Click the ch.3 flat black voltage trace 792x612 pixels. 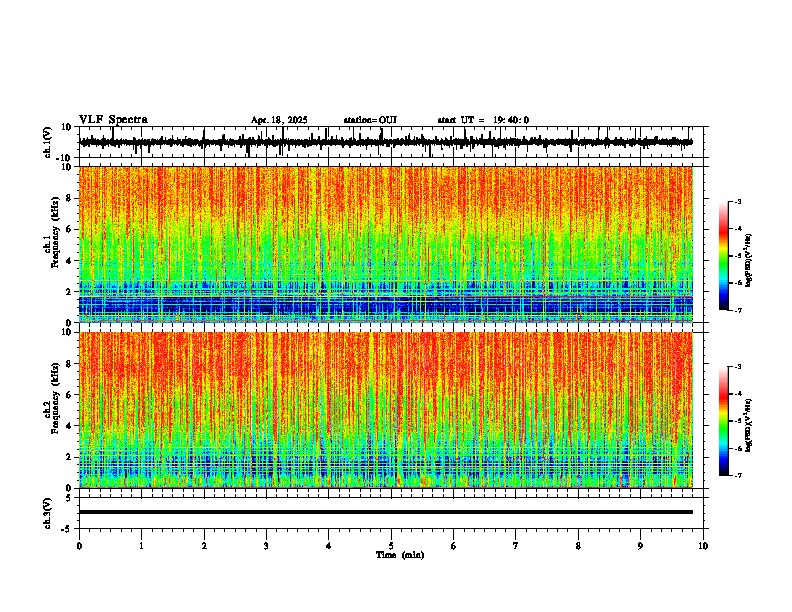(386, 512)
